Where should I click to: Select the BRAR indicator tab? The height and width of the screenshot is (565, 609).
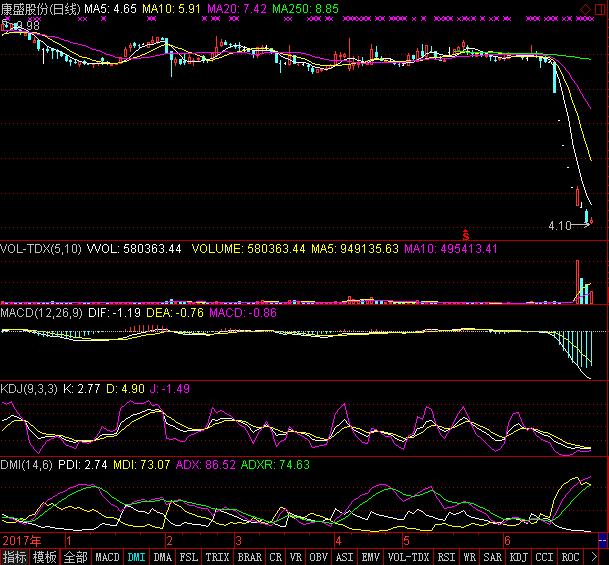pyautogui.click(x=249, y=557)
